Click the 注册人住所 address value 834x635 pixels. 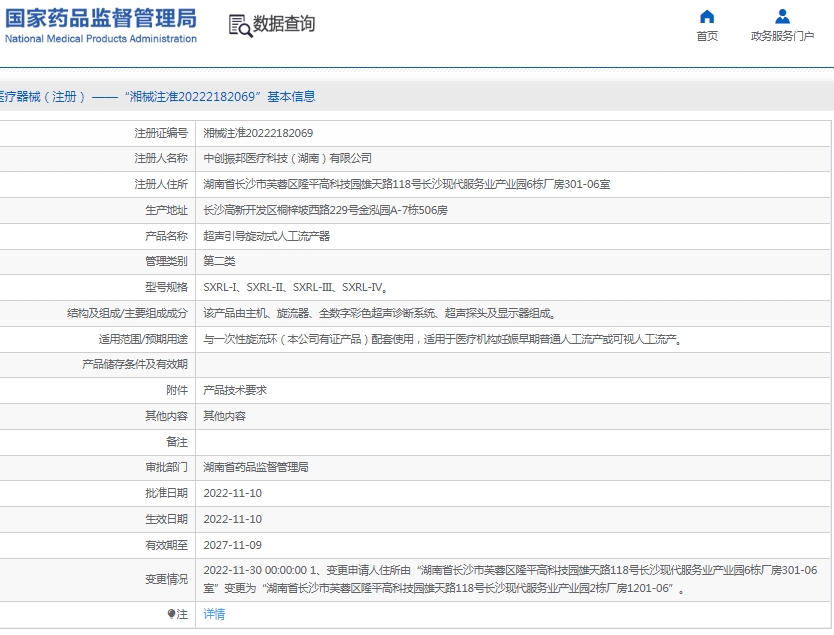[x=406, y=184]
